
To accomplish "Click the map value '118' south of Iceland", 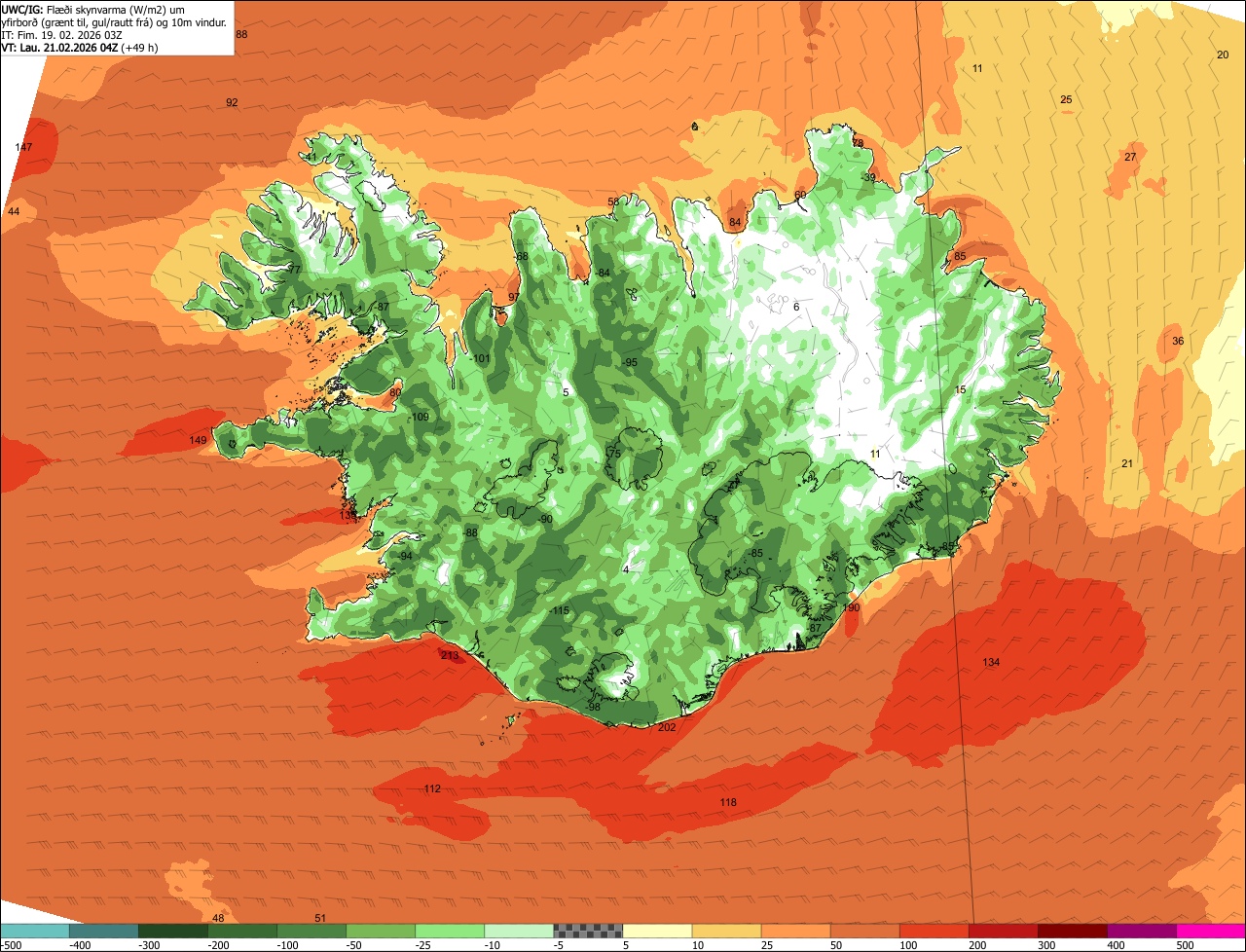I will coord(728,802).
